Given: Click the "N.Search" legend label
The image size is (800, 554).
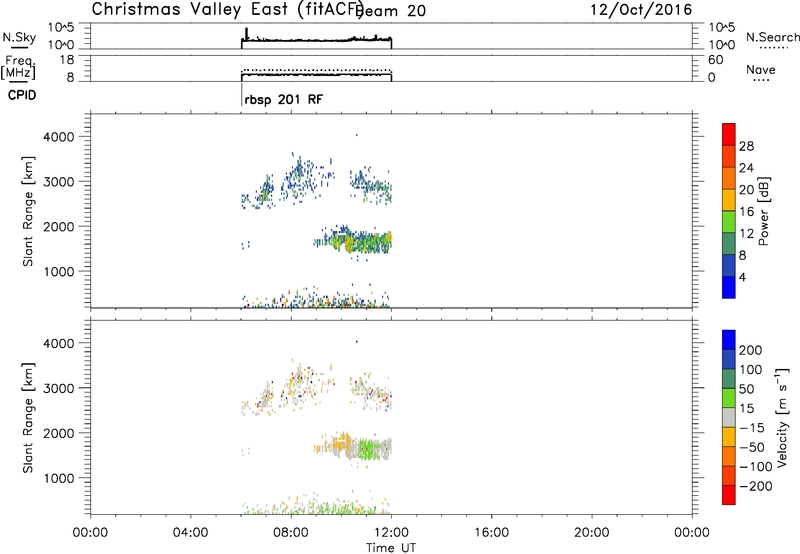Looking at the screenshot, I should click(x=772, y=37).
